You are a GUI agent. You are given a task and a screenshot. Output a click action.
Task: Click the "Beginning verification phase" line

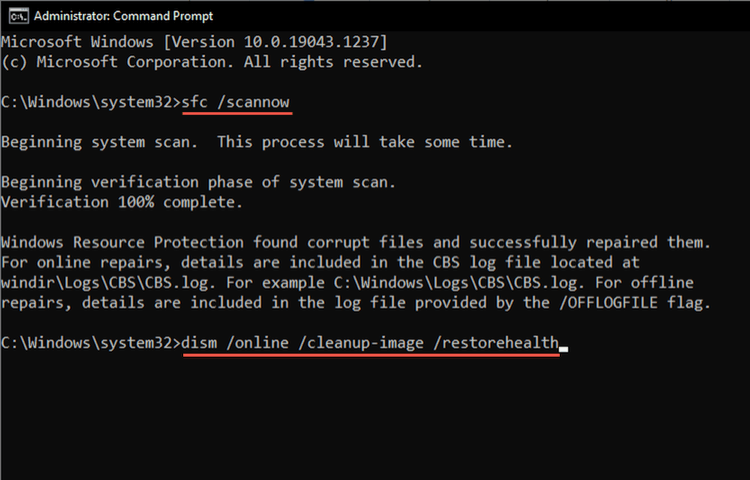point(198,182)
